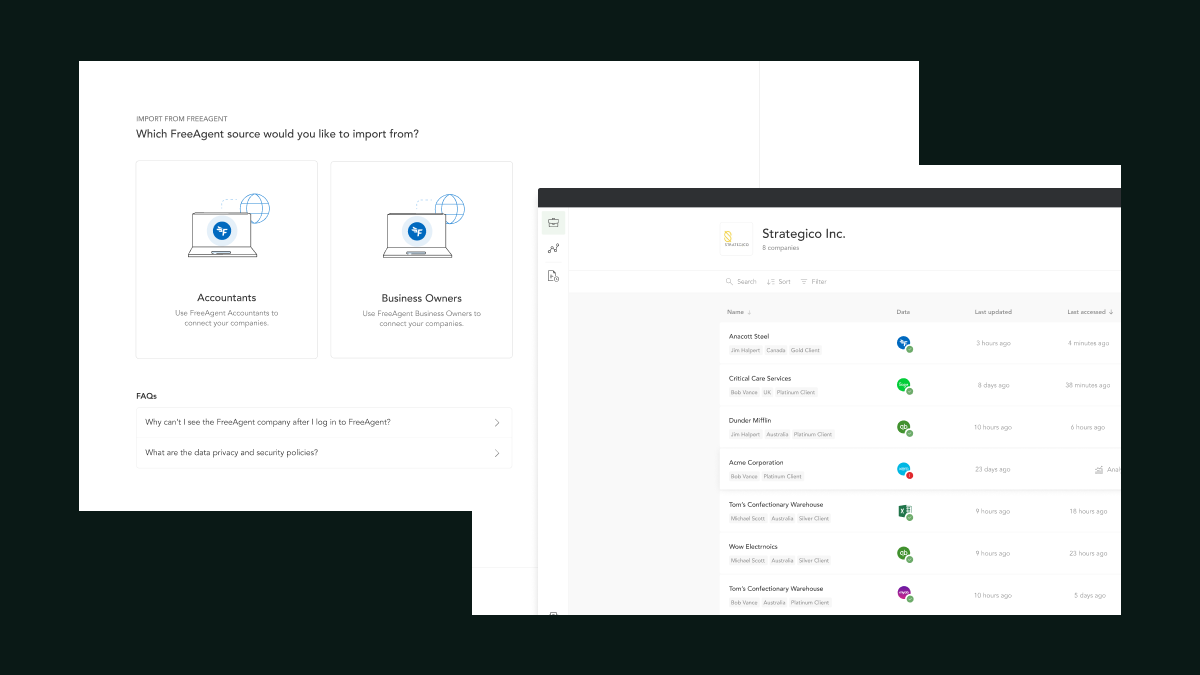This screenshot has height=675, width=1200.
Task: Sort by the Name column header
Action: click(739, 312)
